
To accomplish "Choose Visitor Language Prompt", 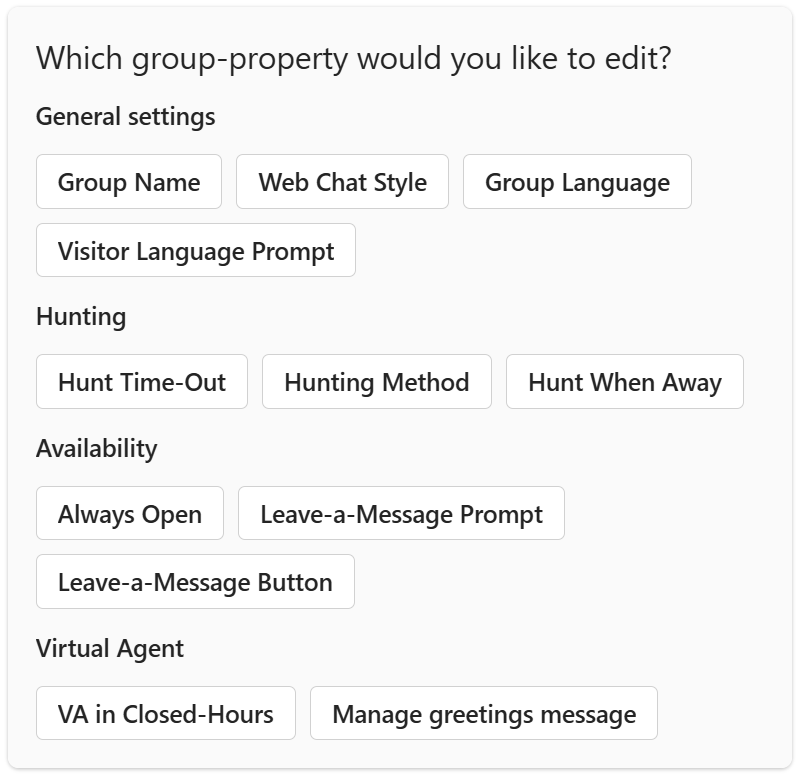I will pyautogui.click(x=195, y=250).
